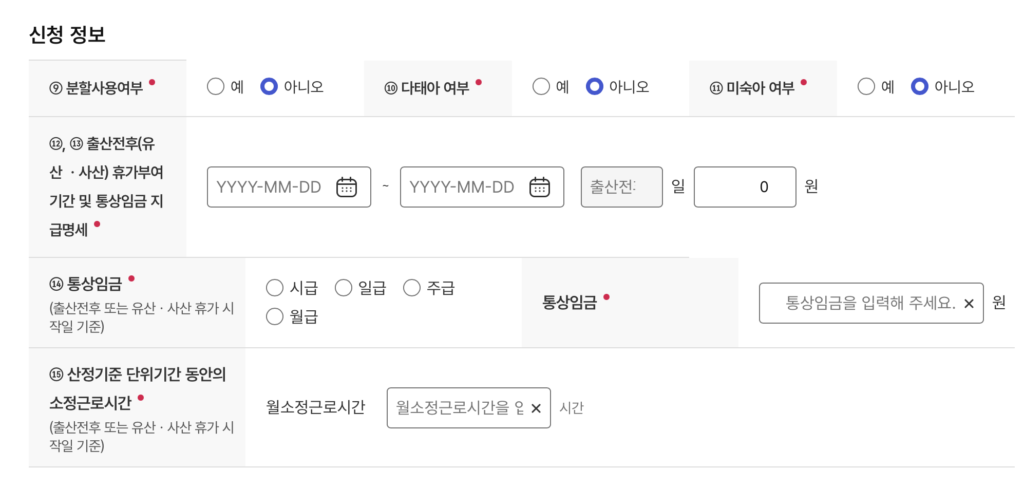Select 예 for 다태아 여부

541,87
